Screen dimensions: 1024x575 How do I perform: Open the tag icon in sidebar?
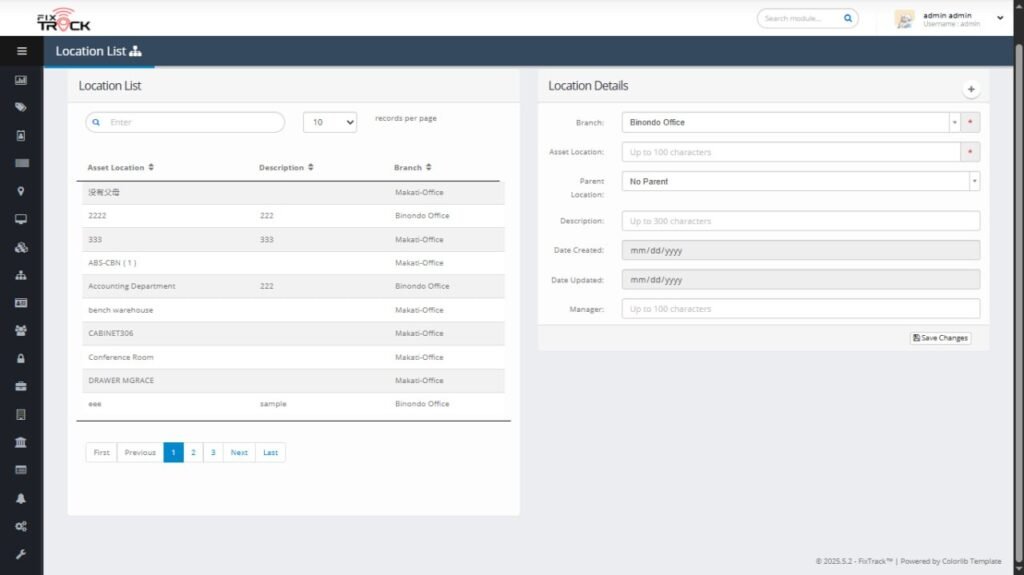pyautogui.click(x=21, y=107)
